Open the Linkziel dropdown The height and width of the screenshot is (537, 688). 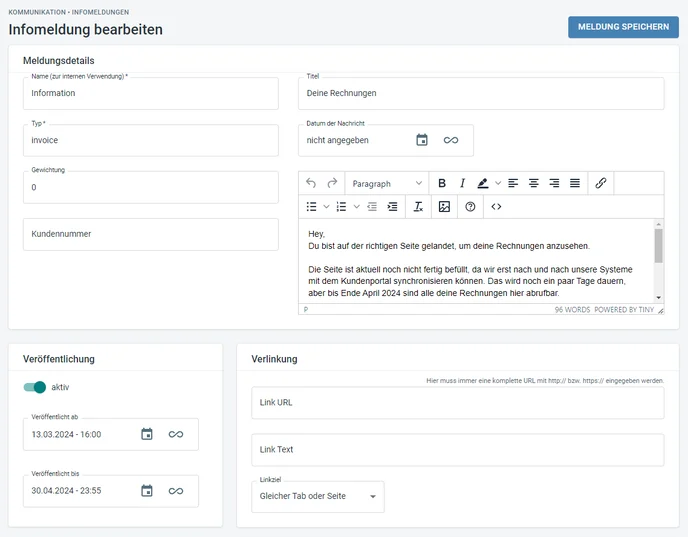click(x=318, y=496)
